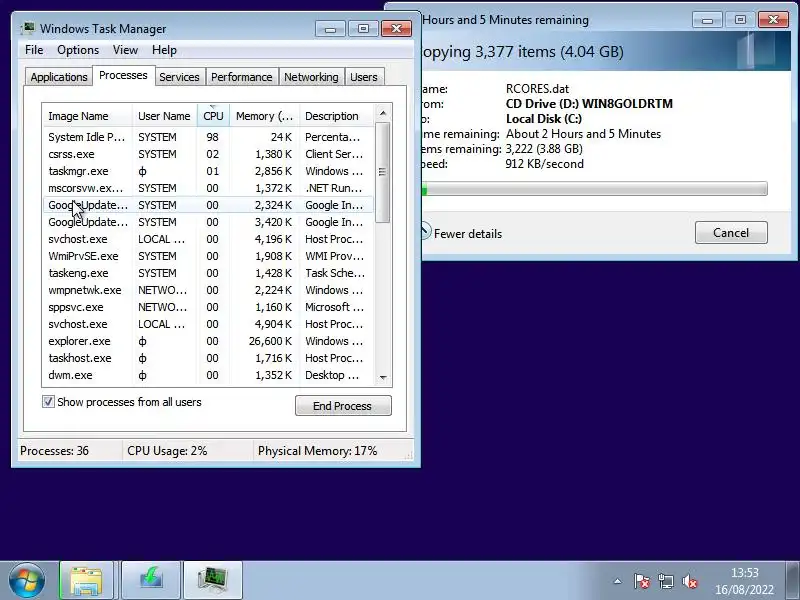This screenshot has width=800, height=600.
Task: Select the wmpnetwk.exe process
Action: pos(208,290)
